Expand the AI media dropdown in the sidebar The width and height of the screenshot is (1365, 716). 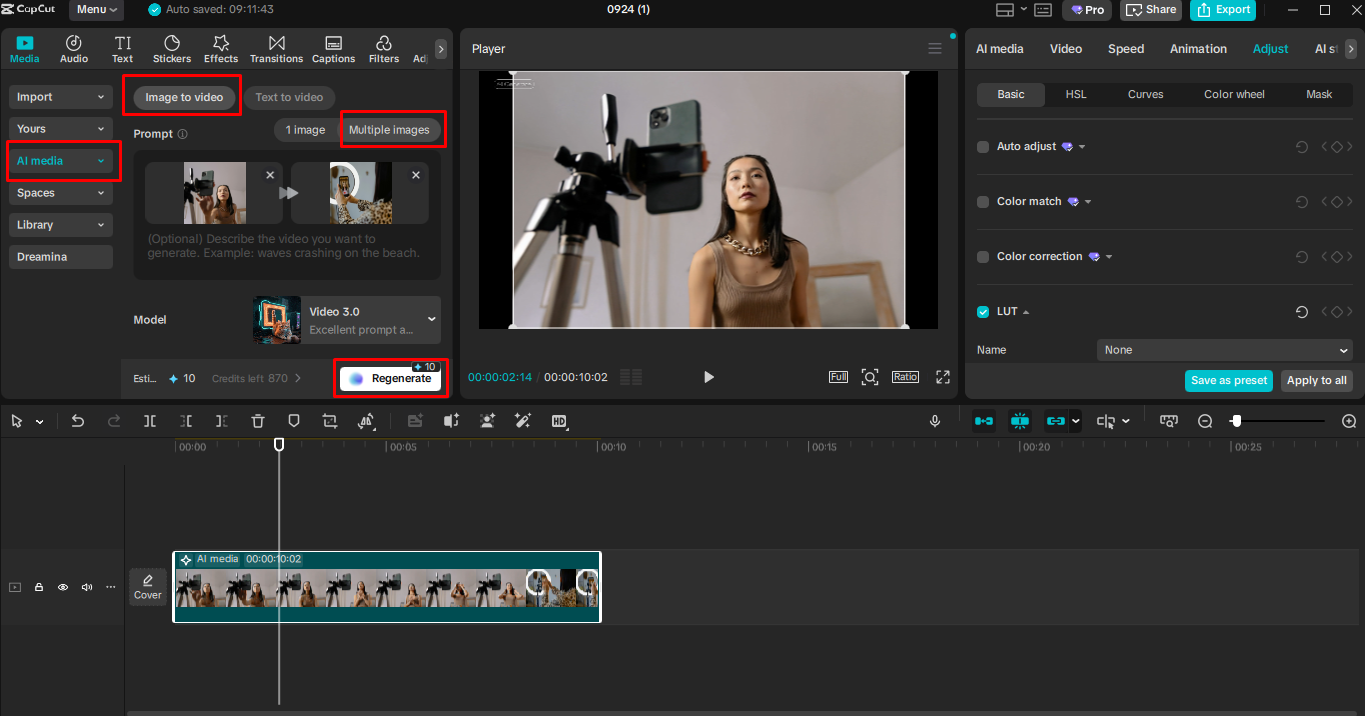(x=102, y=160)
